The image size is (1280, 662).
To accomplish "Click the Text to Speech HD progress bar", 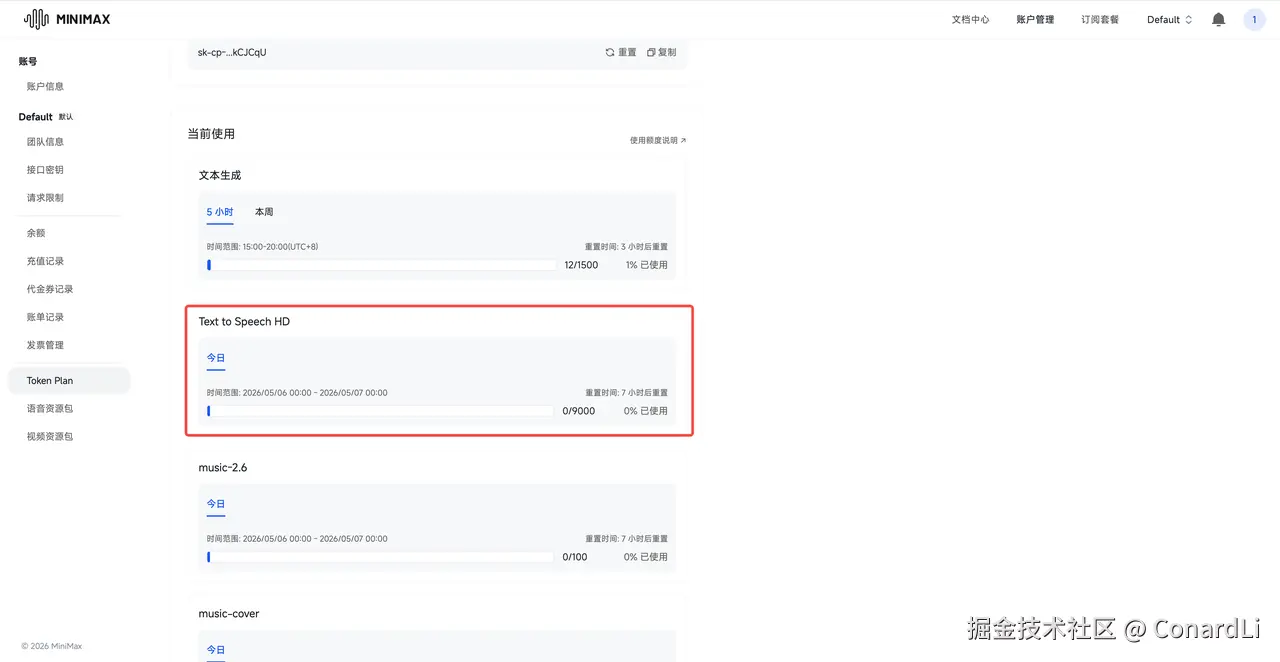I will coord(380,411).
